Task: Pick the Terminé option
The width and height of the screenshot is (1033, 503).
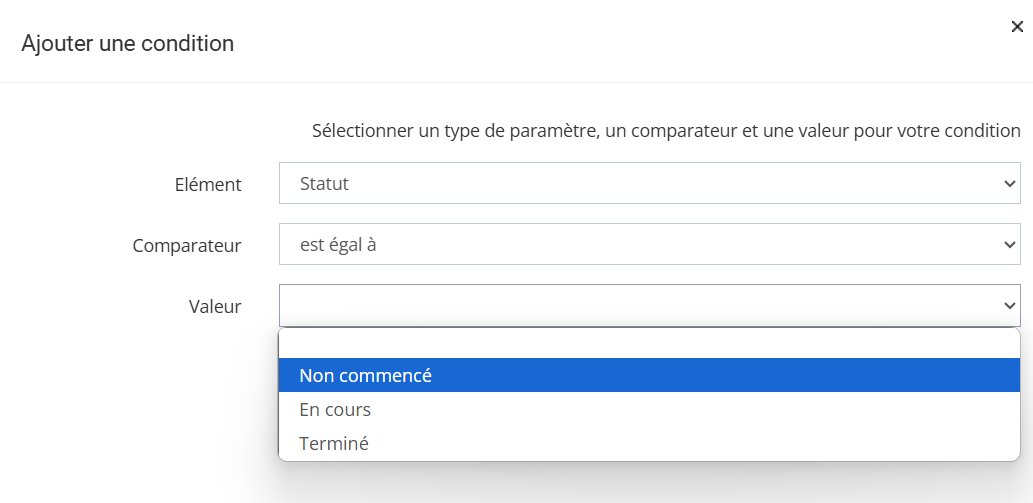Action: tap(334, 443)
